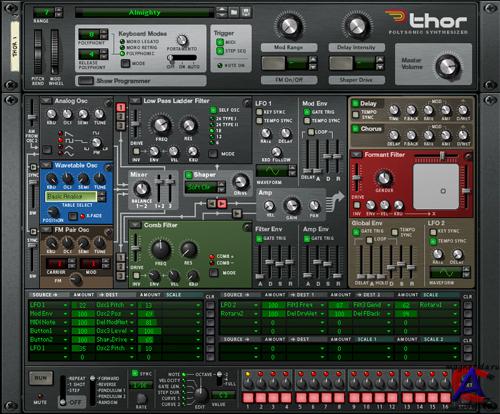The height and width of the screenshot is (414, 500).
Task: Click the Ladder Filter Drive slider
Action: 135,123
